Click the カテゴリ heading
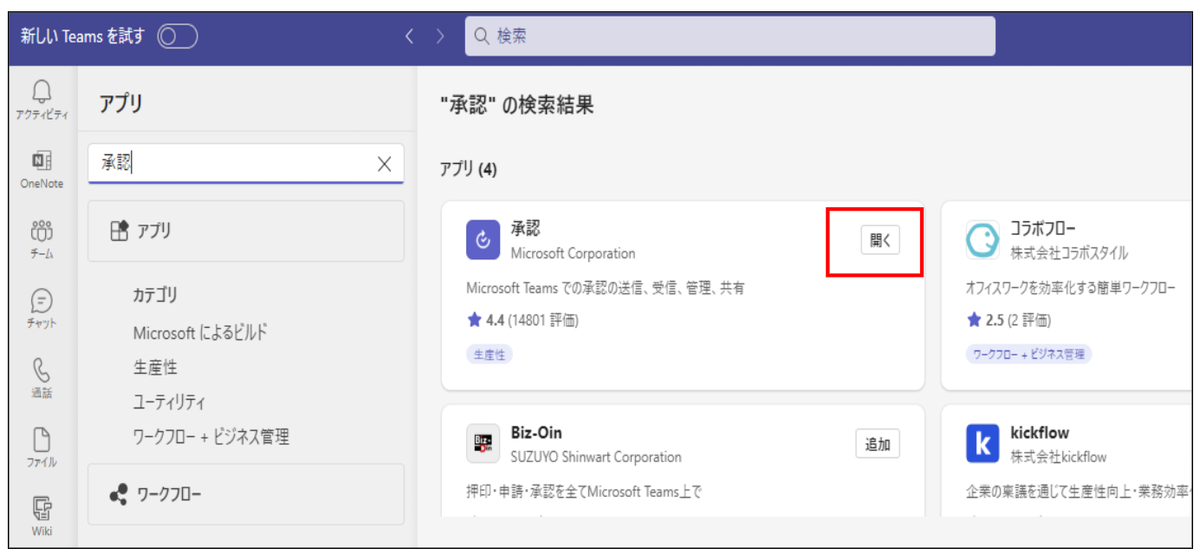This screenshot has width=1200, height=555. [155, 295]
